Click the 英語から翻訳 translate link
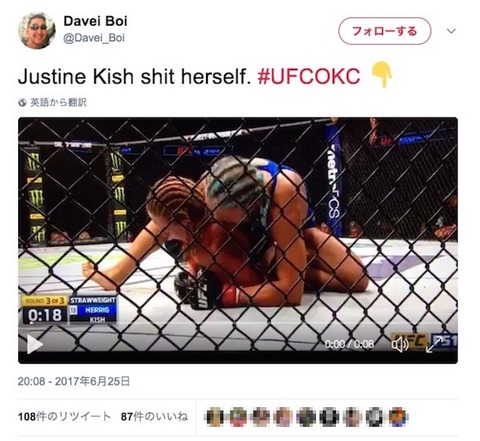Viewport: 480px width, 441px height. click(x=58, y=102)
